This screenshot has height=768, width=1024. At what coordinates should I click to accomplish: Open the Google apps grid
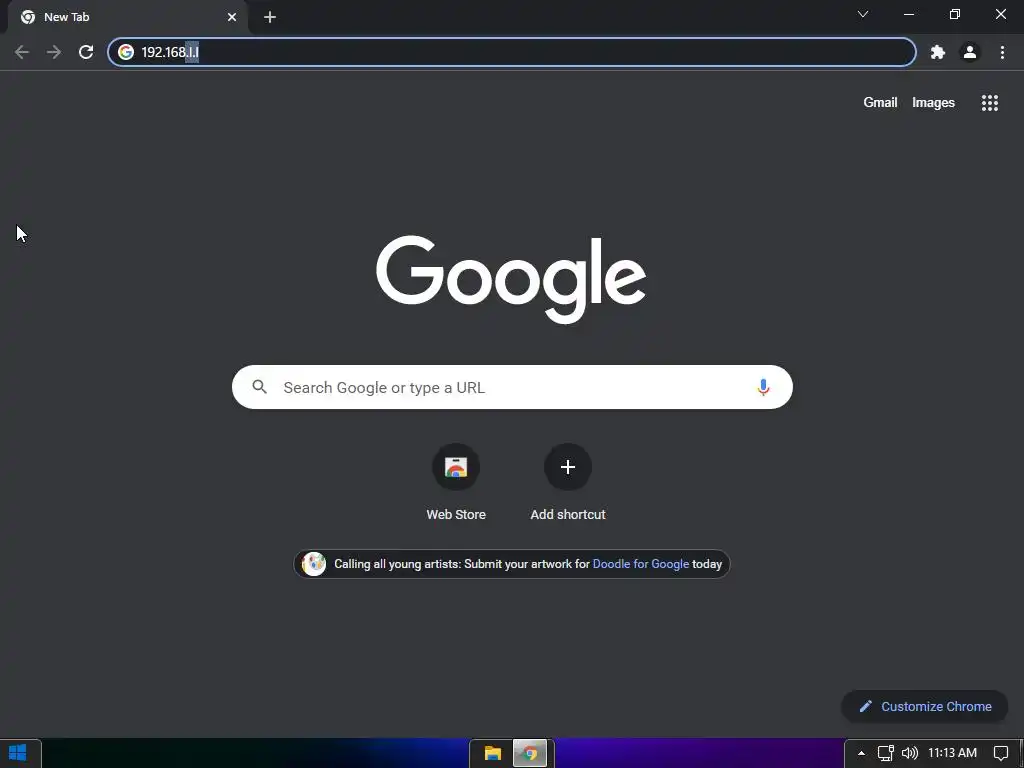tap(989, 103)
